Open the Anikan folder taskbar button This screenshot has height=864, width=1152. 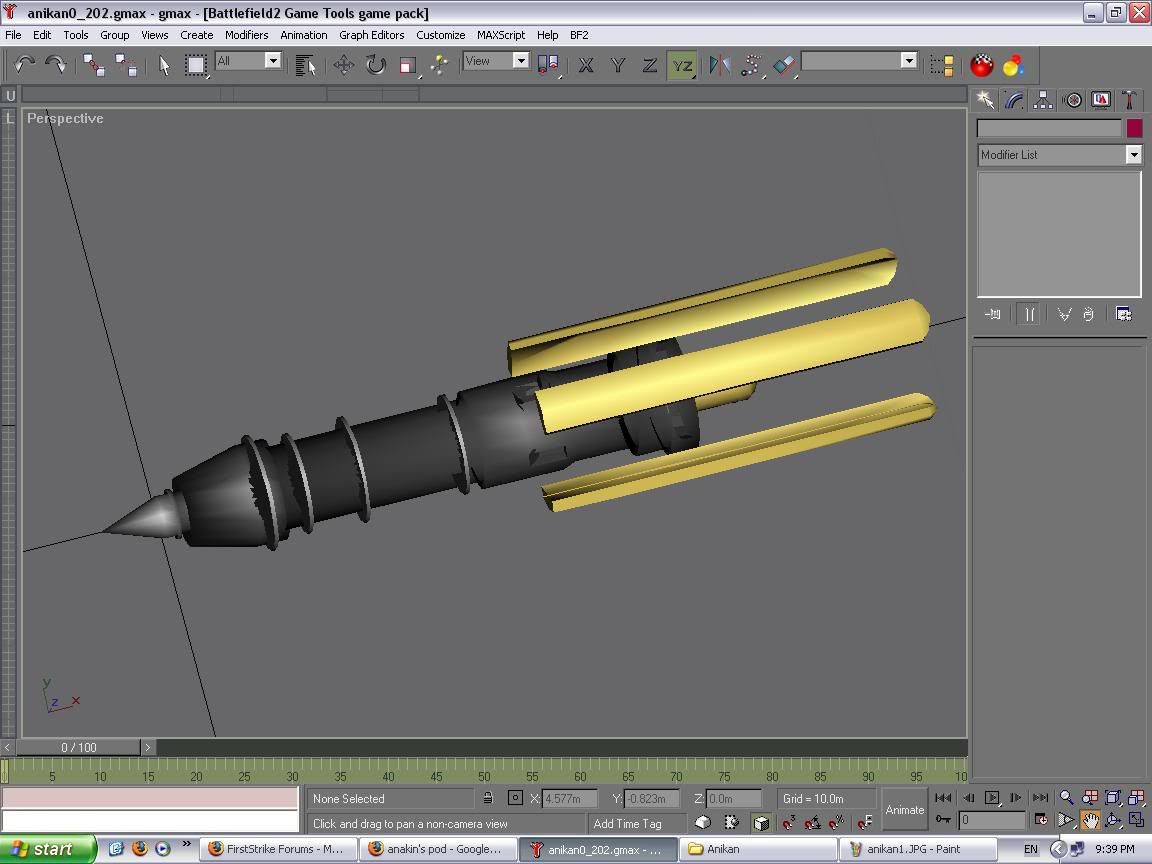click(757, 849)
